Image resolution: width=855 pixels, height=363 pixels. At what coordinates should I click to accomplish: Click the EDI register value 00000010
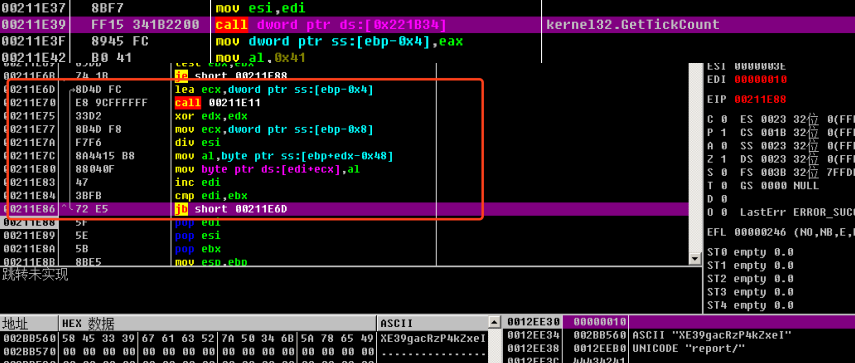pyautogui.click(x=760, y=80)
